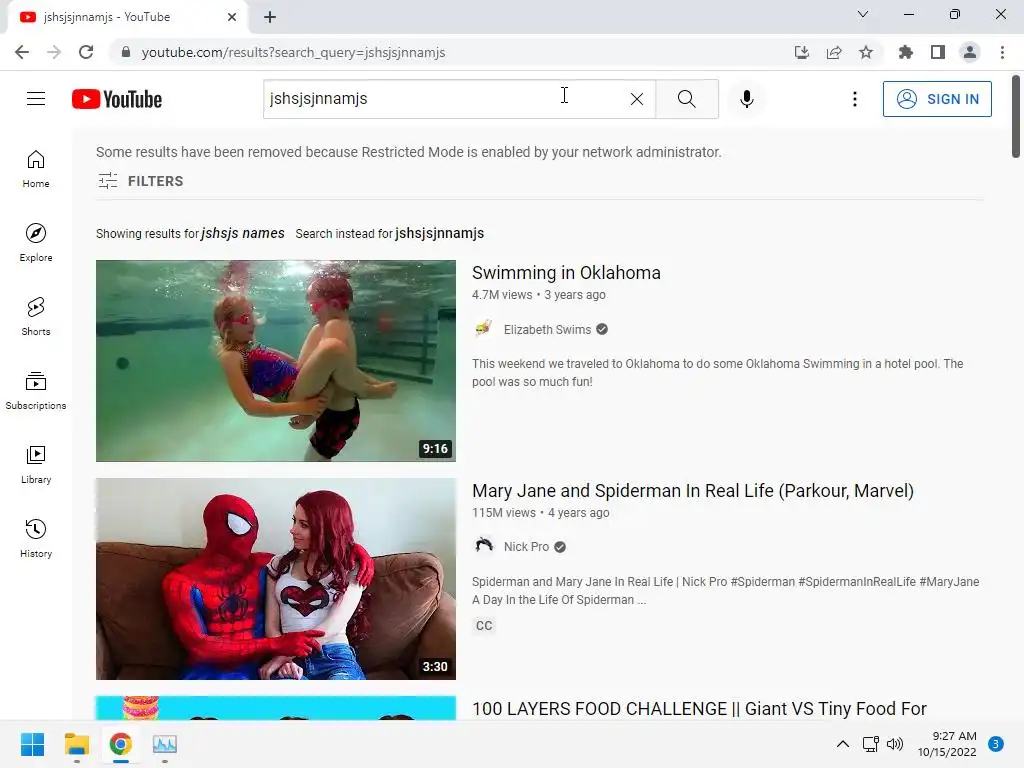Click the 'jshsjs names' corrected query link
This screenshot has width=1024, height=768.
pyautogui.click(x=243, y=233)
